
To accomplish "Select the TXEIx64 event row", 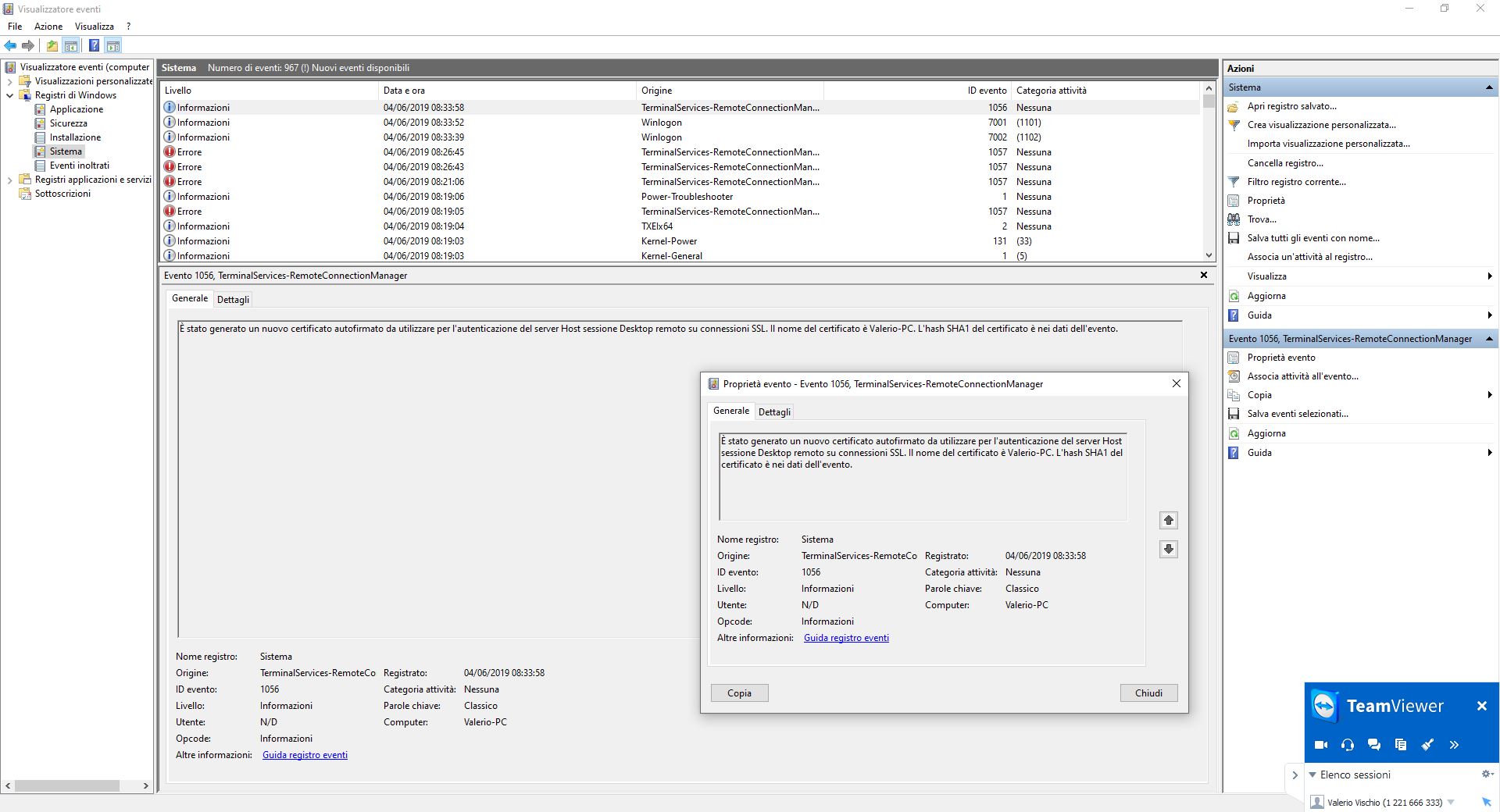I will click(x=680, y=226).
